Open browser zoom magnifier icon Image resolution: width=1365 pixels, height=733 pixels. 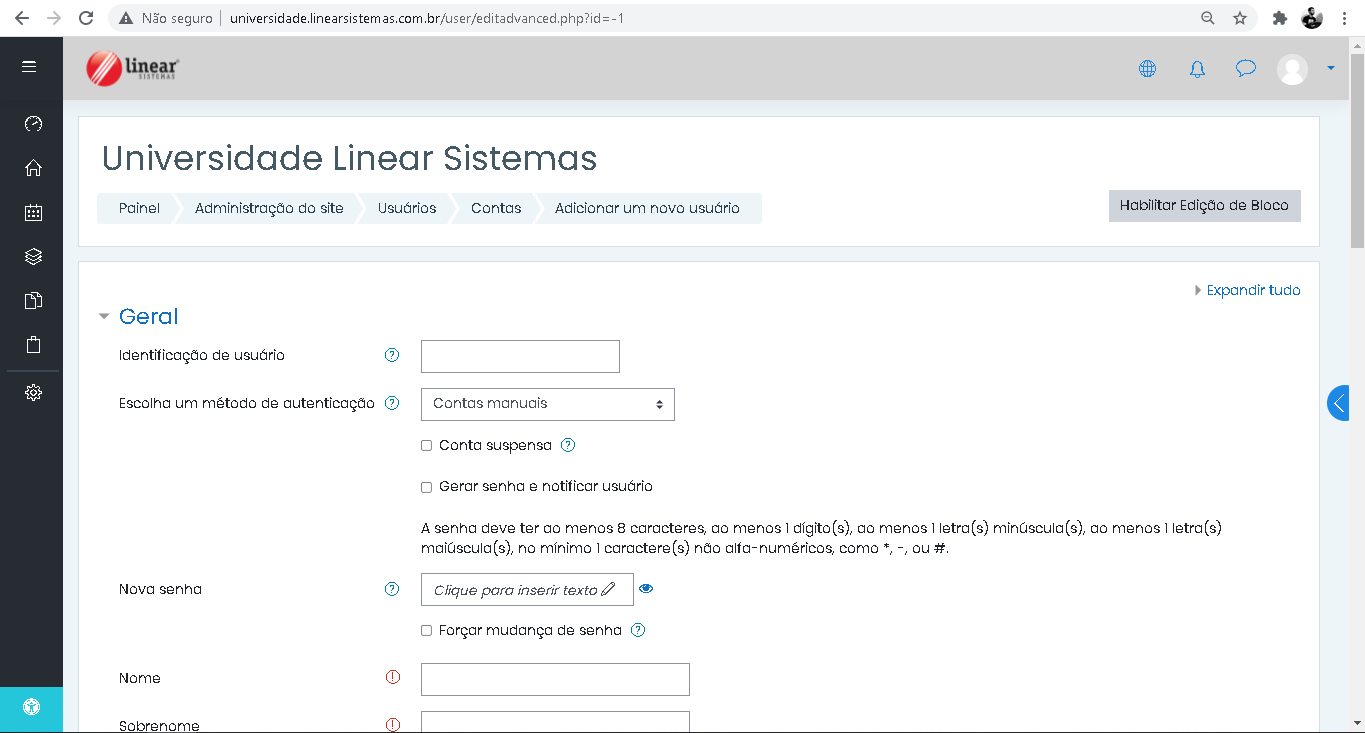1208,18
